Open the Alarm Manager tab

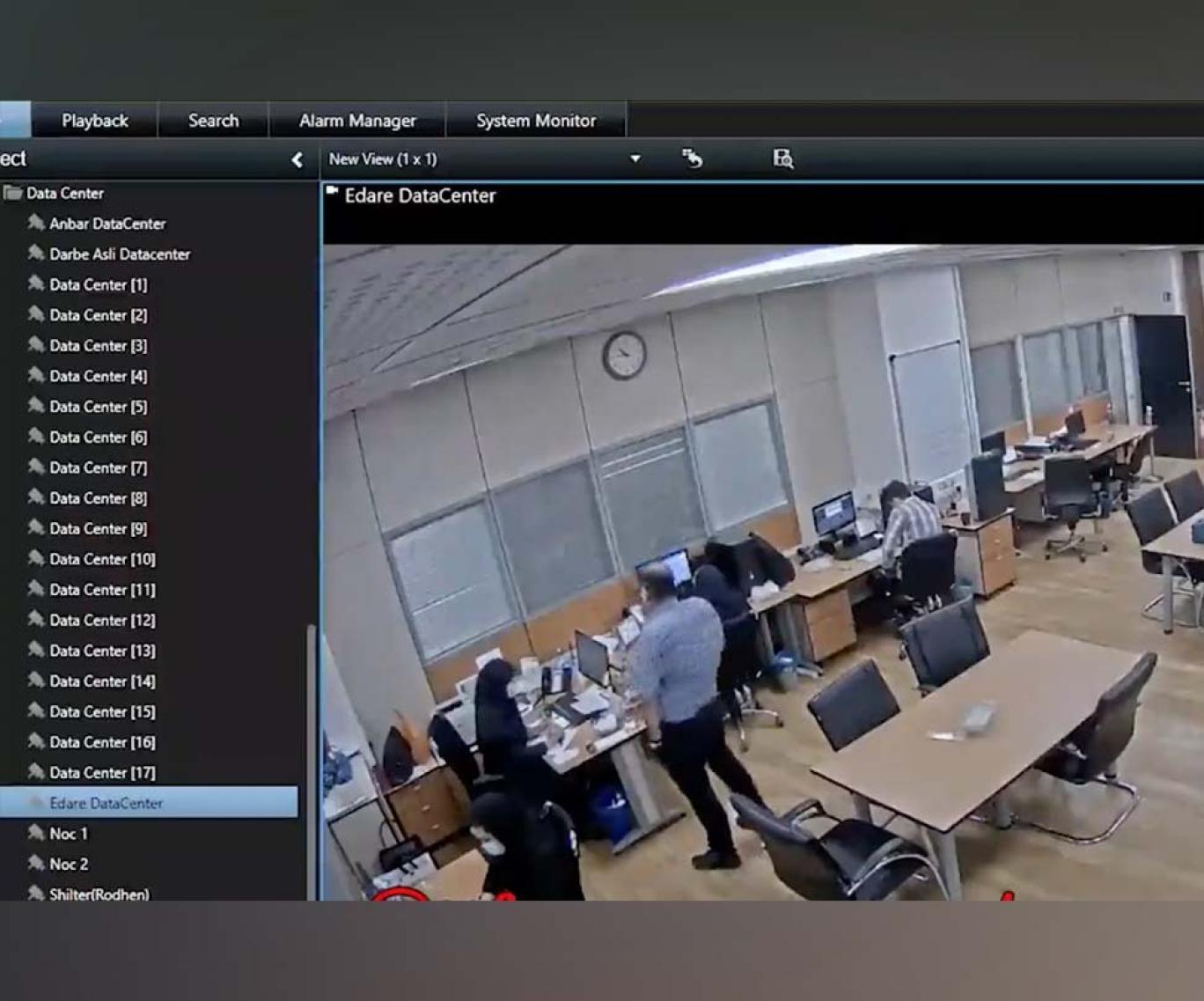click(x=357, y=121)
